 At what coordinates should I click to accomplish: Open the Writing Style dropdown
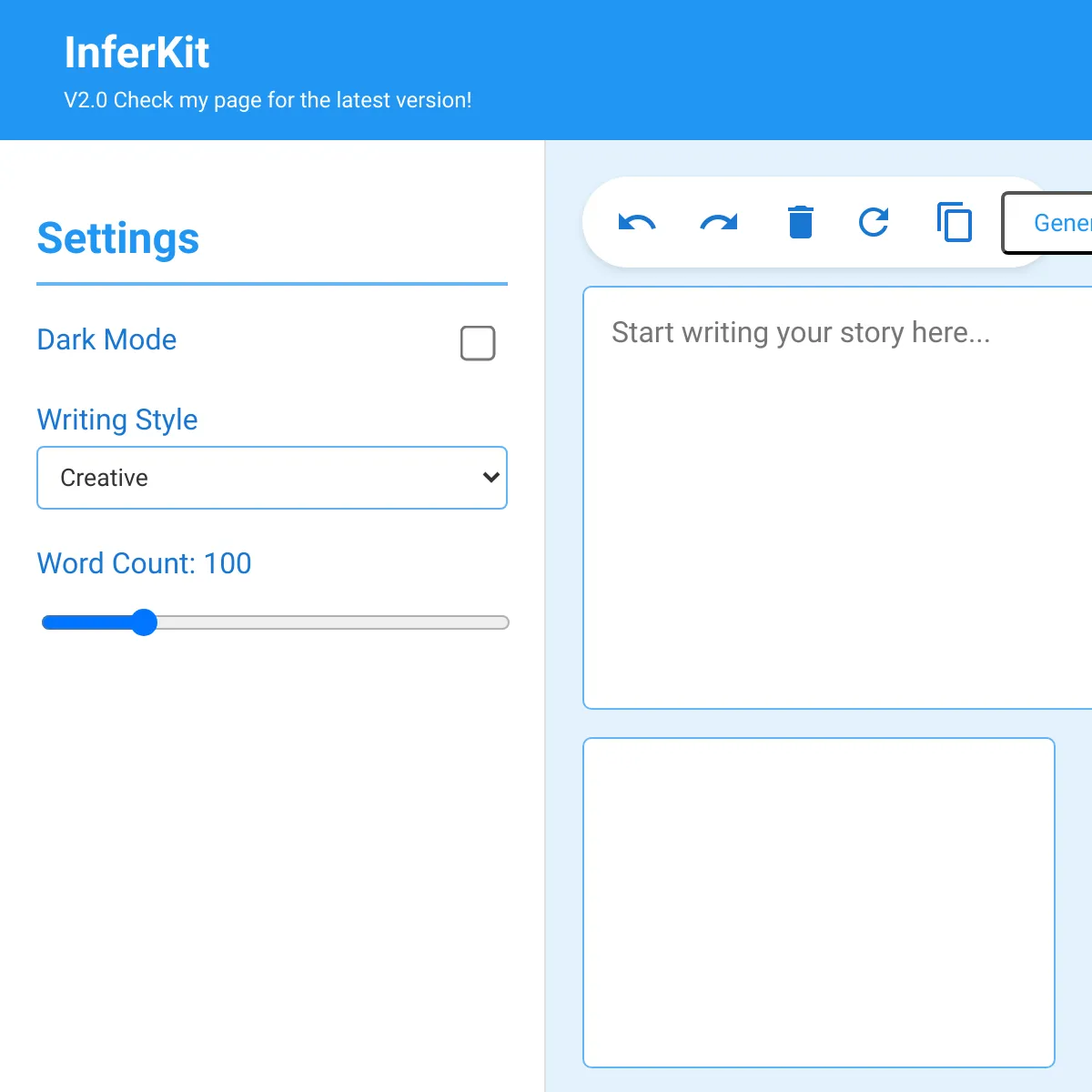pyautogui.click(x=272, y=478)
